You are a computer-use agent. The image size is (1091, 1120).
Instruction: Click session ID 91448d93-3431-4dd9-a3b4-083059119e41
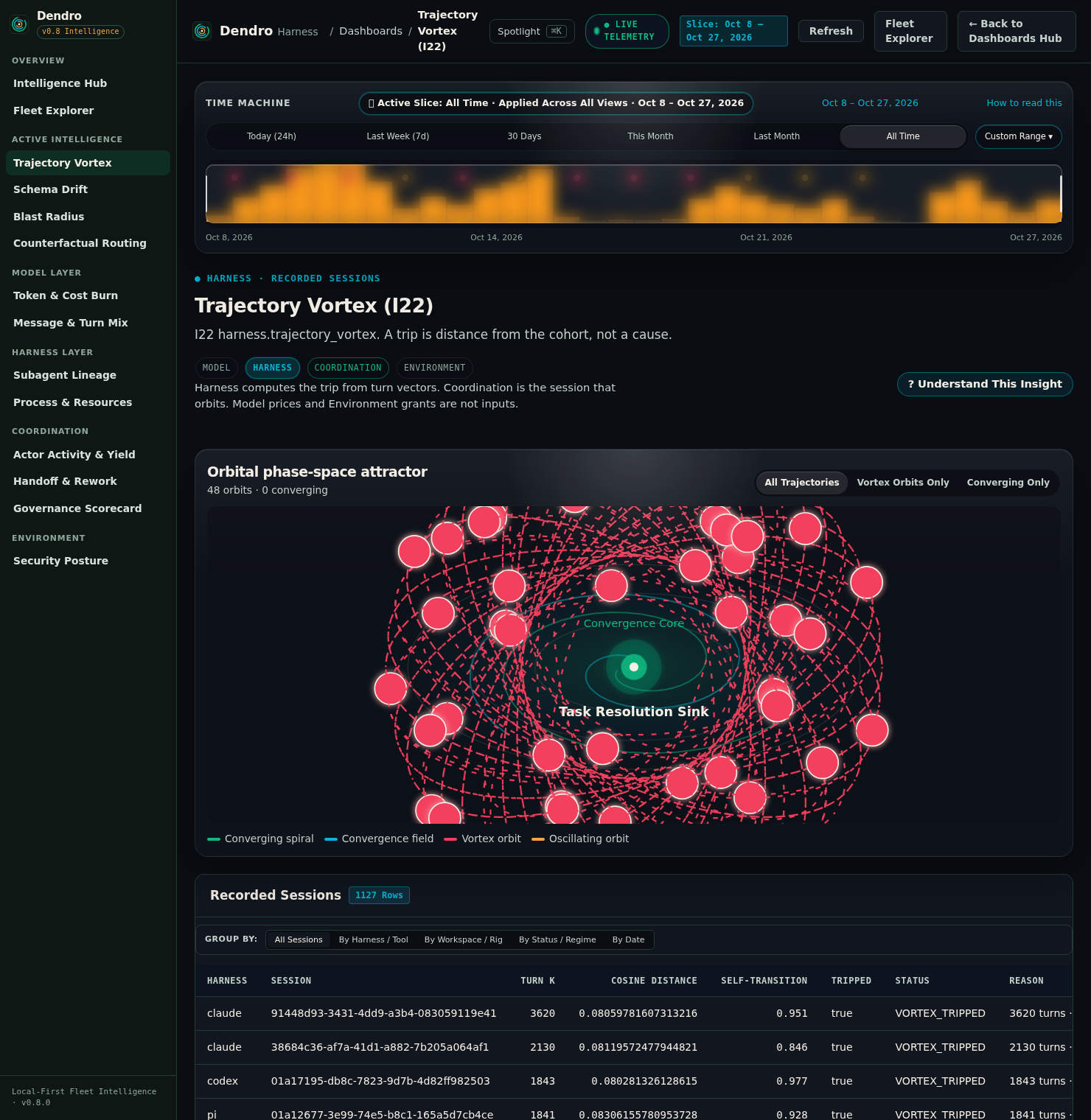[383, 1013]
